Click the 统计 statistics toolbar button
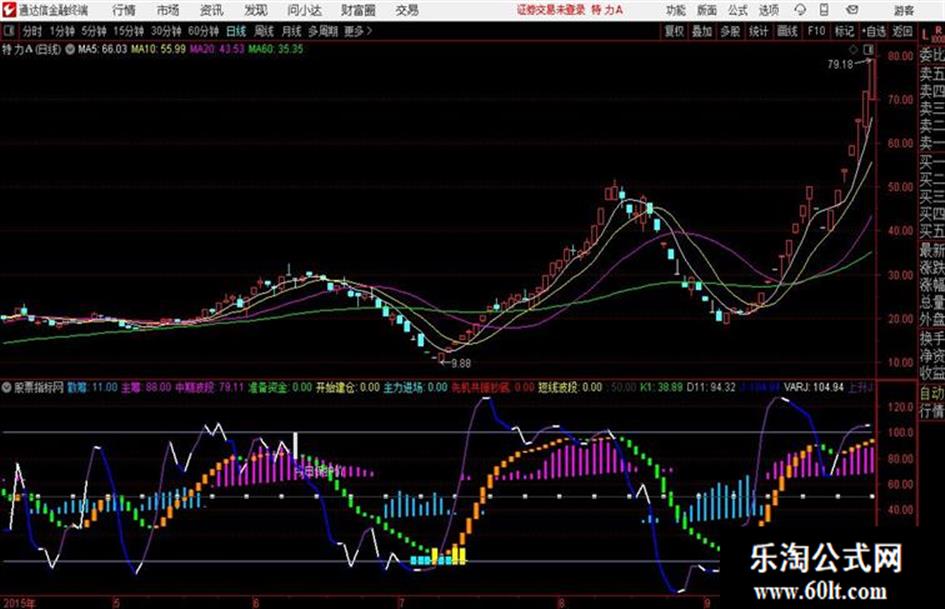The image size is (945, 609). [x=758, y=31]
